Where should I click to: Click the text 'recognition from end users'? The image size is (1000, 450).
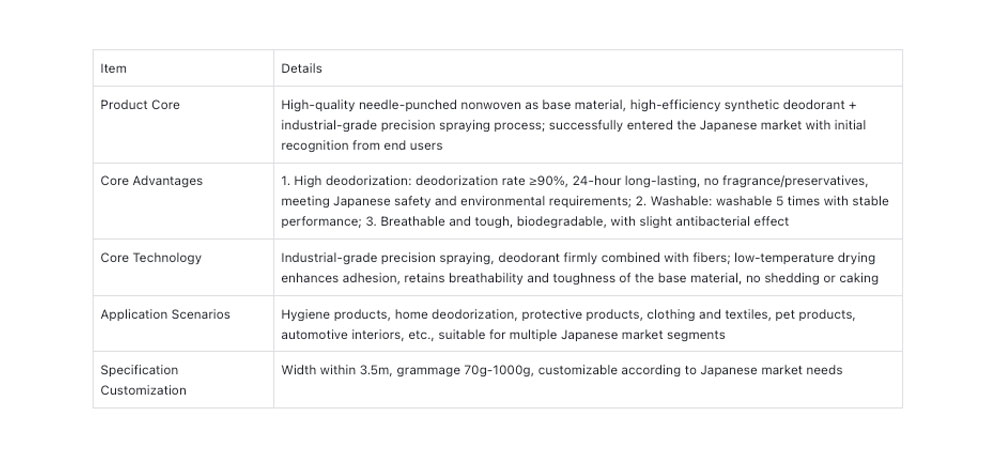362,145
